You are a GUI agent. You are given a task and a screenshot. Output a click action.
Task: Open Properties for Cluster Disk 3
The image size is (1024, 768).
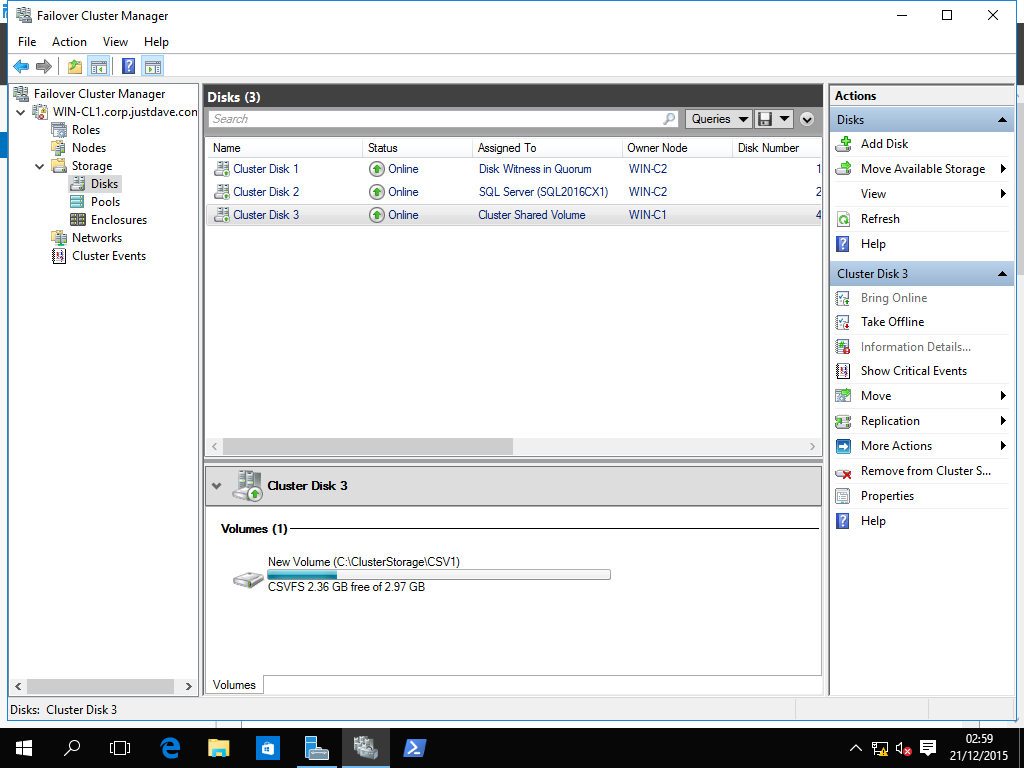(x=887, y=496)
